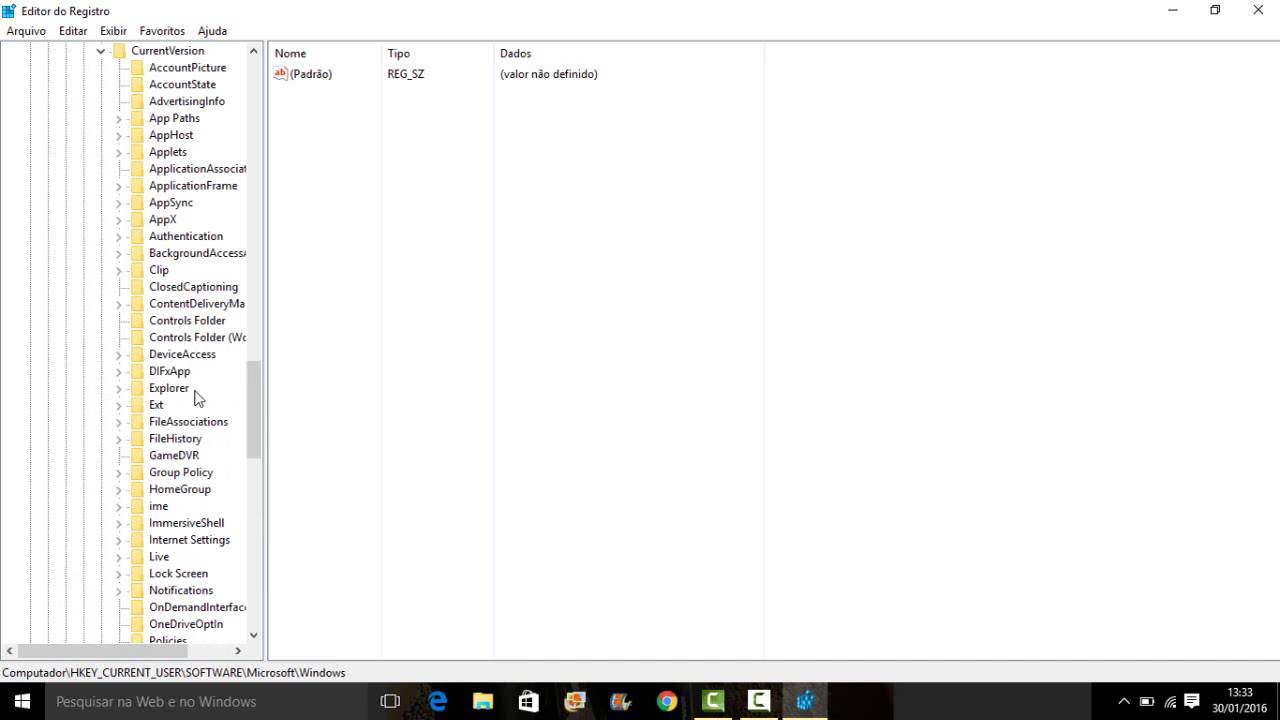Click the tree's vertical scrollbar thumb
This screenshot has height=720, width=1280.
(254, 410)
